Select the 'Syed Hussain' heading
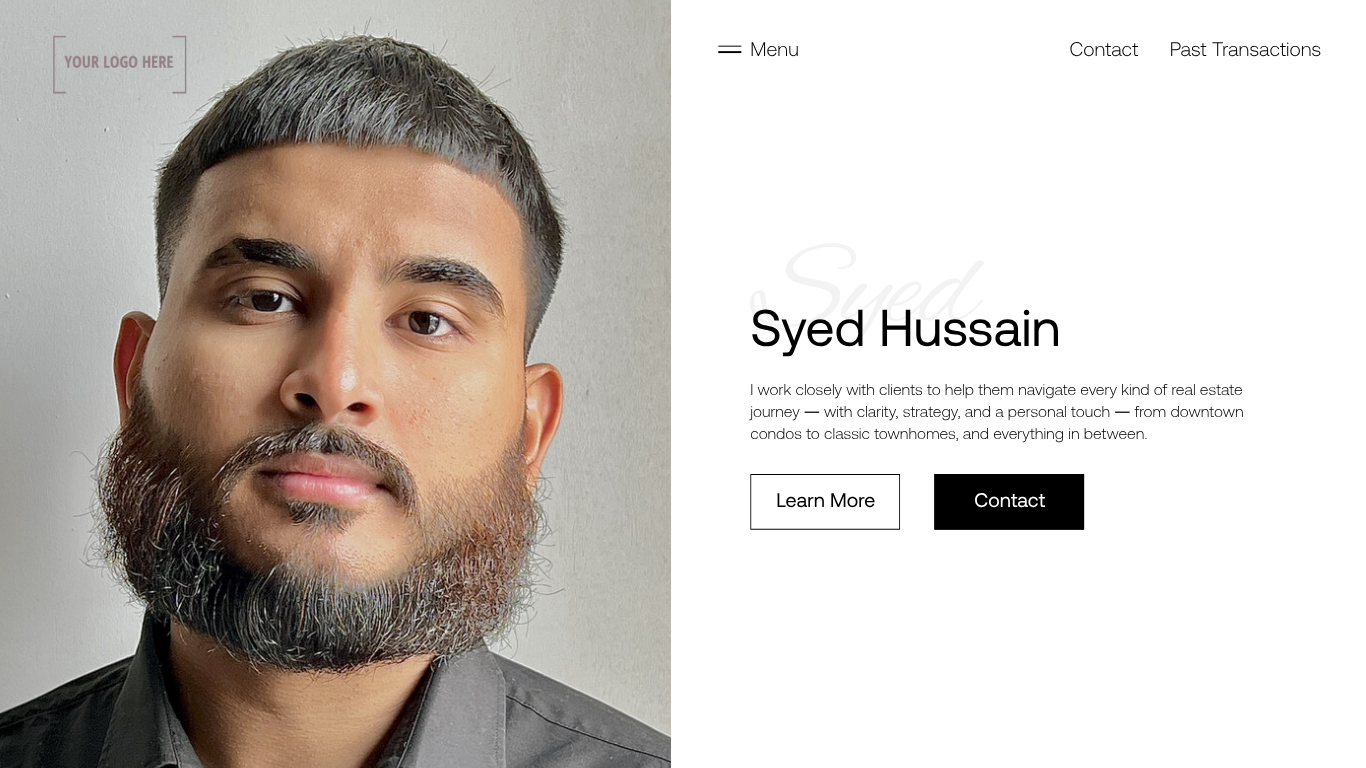 click(905, 329)
